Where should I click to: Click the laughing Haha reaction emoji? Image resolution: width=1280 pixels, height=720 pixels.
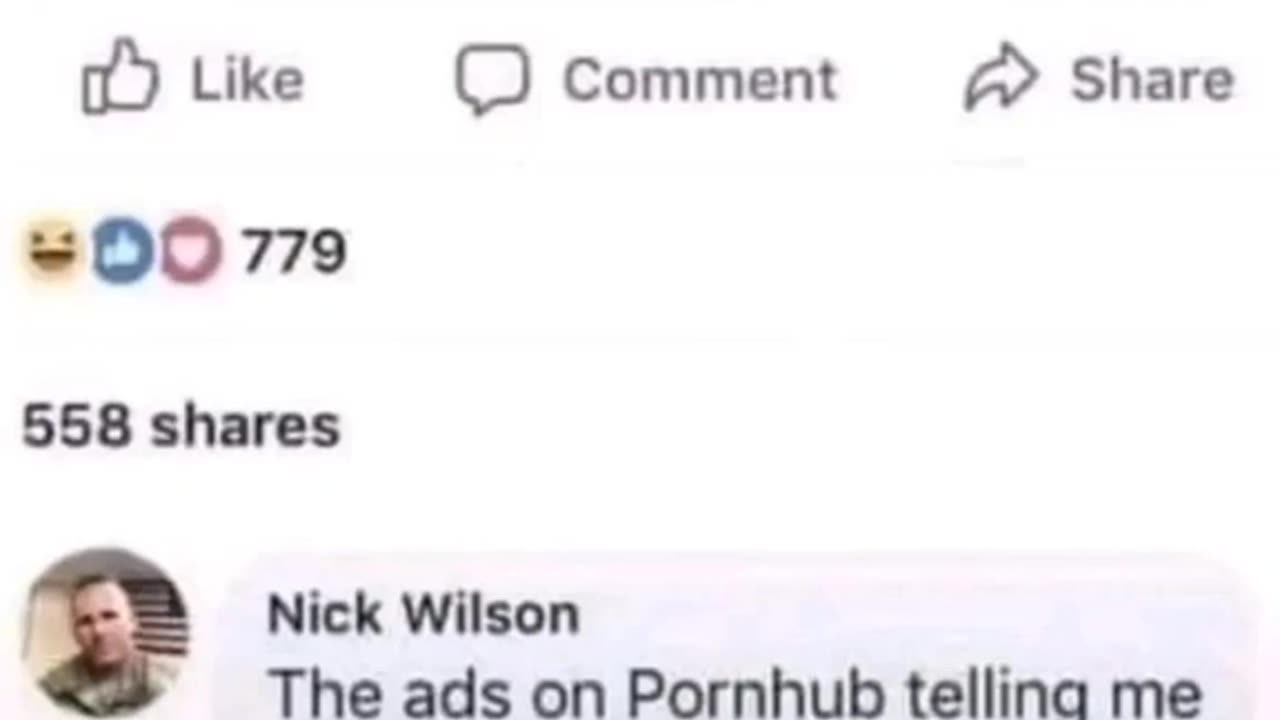[52, 249]
